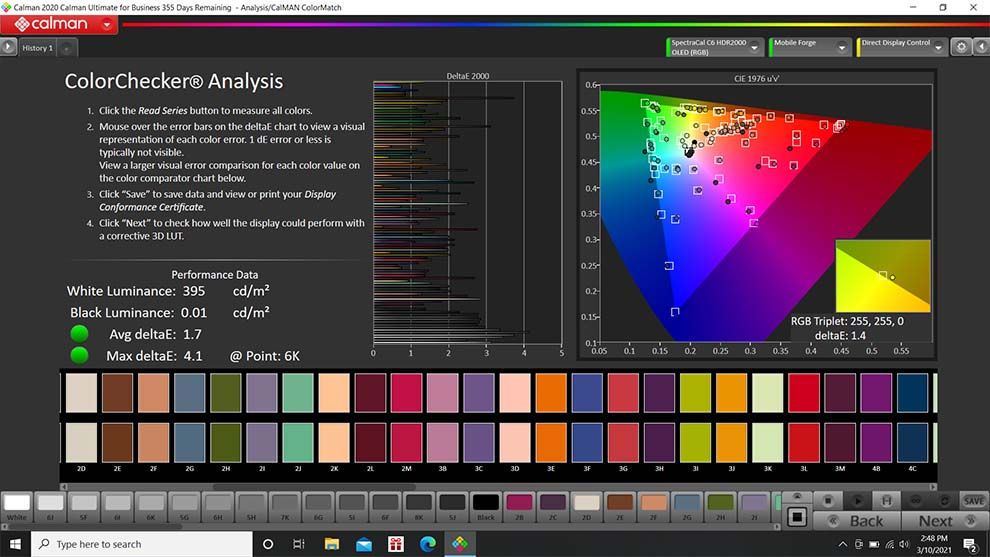
Task: Open Calman settings gear
Action: click(961, 47)
